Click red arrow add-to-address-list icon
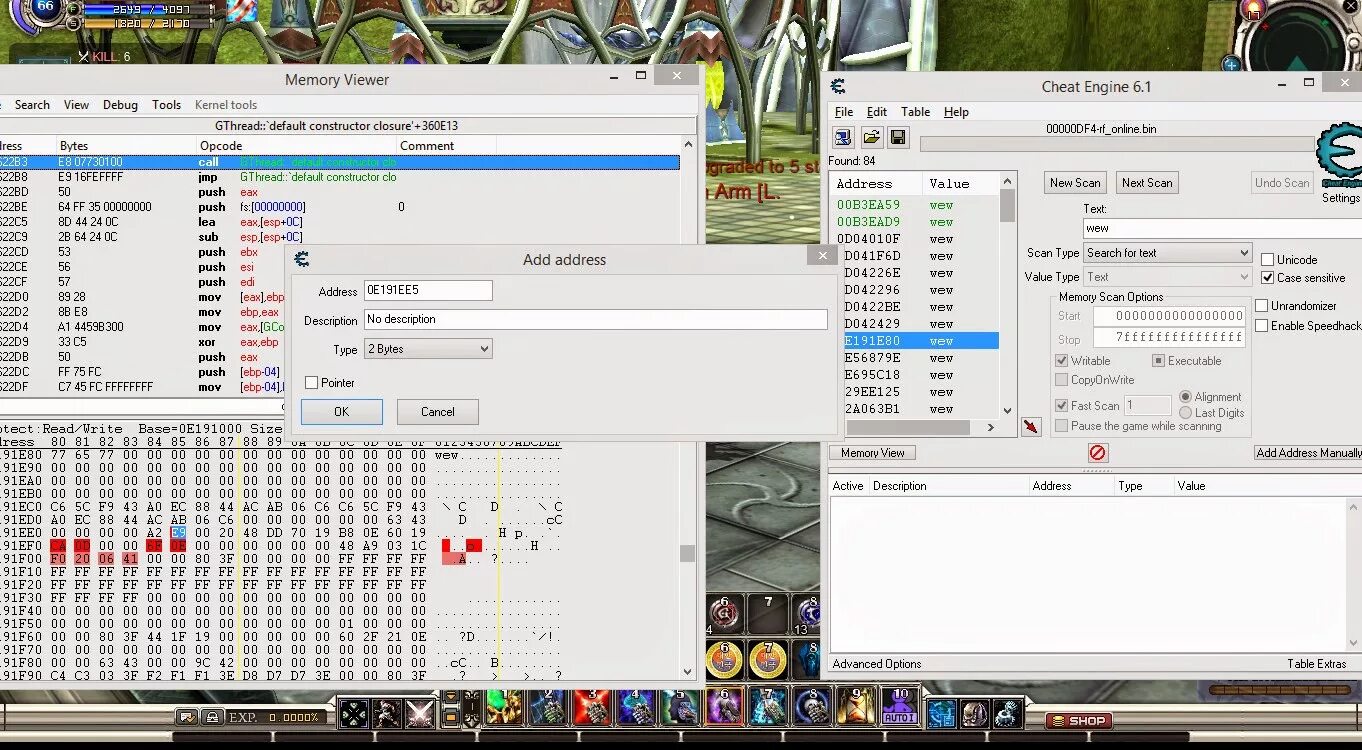This screenshot has height=750, width=1362. 1031,427
